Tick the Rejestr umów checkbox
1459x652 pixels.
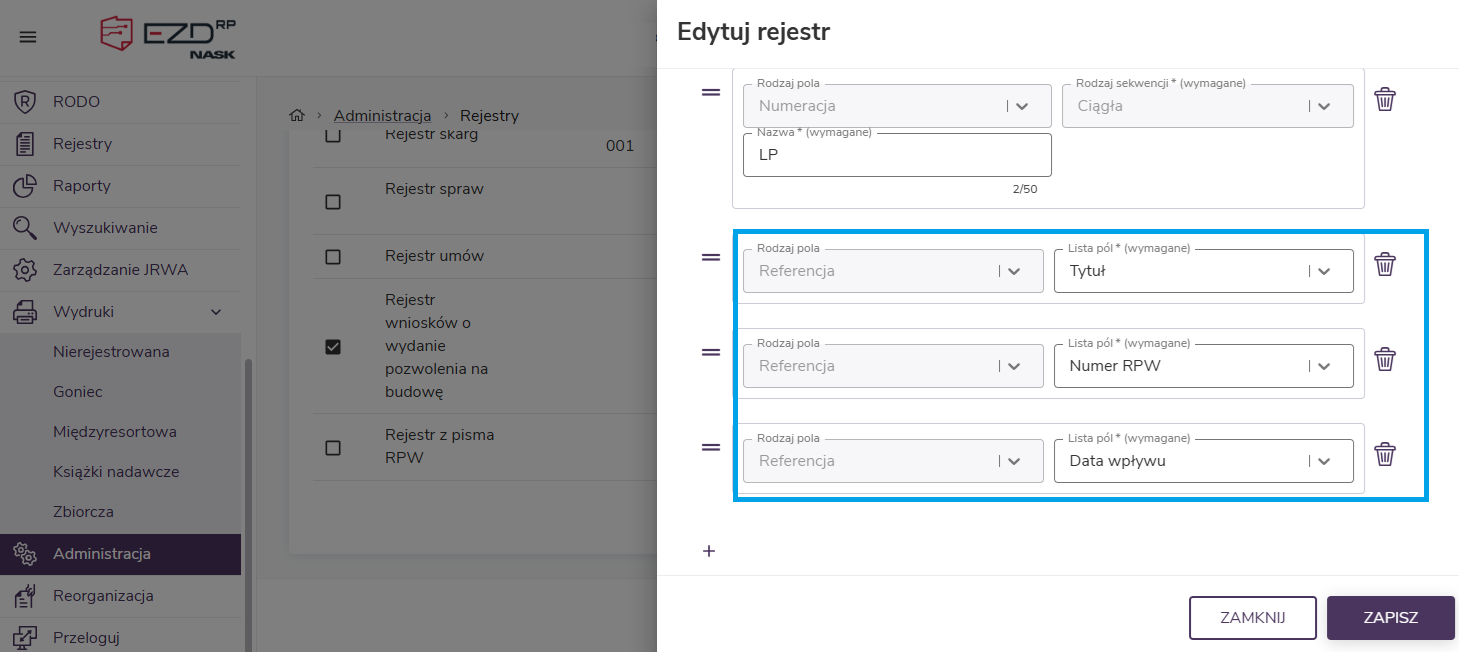click(x=334, y=257)
